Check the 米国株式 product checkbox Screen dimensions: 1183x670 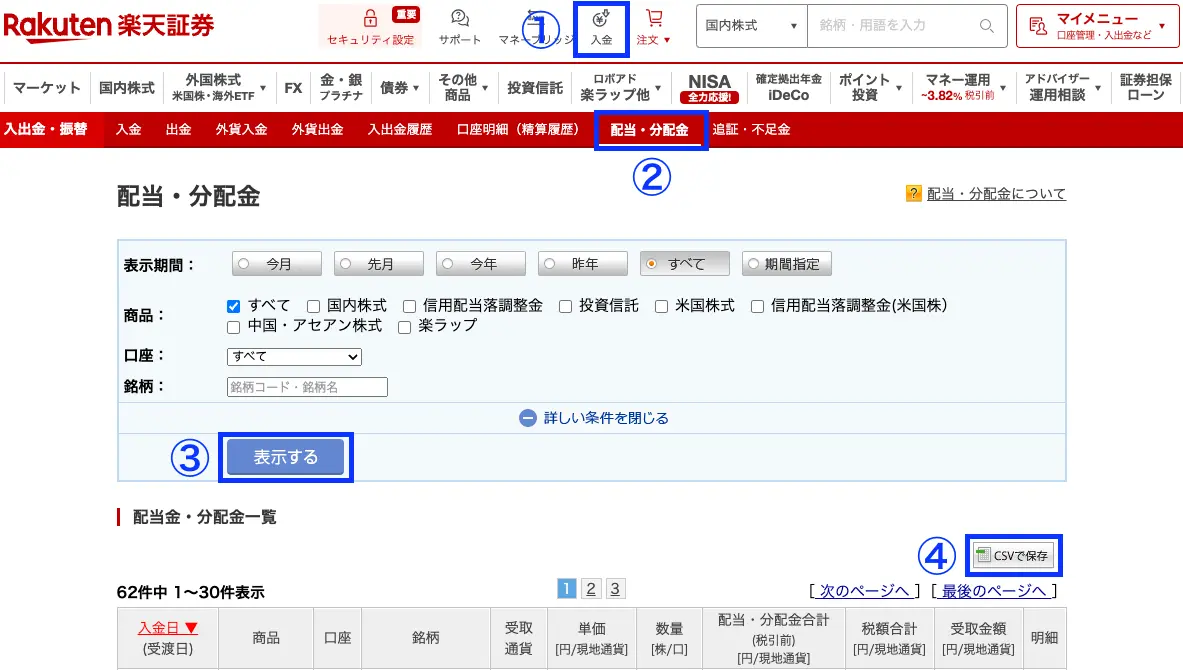(661, 306)
